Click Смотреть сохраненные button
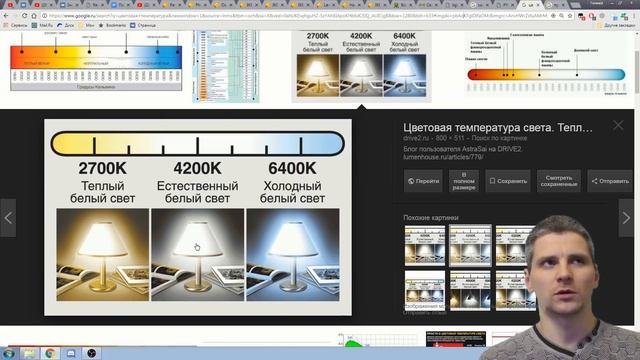 558,181
